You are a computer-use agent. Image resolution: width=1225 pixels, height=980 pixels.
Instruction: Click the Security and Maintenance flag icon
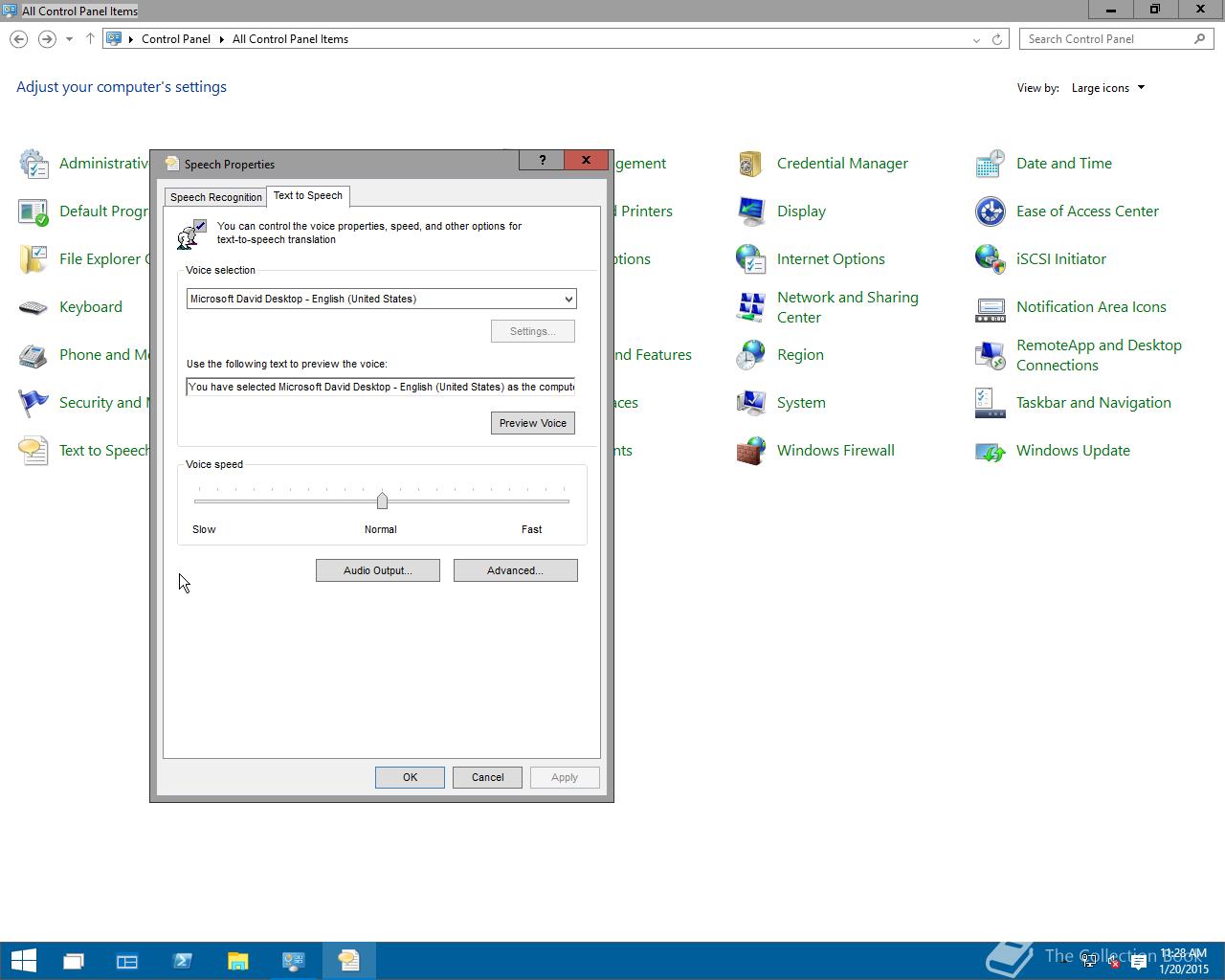tap(33, 403)
